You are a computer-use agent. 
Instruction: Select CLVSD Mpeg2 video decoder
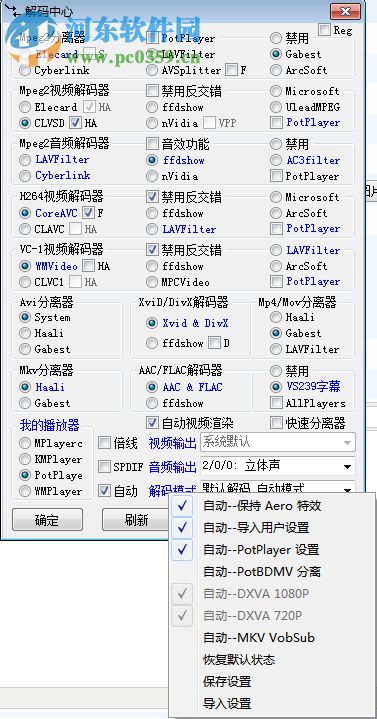[24, 123]
